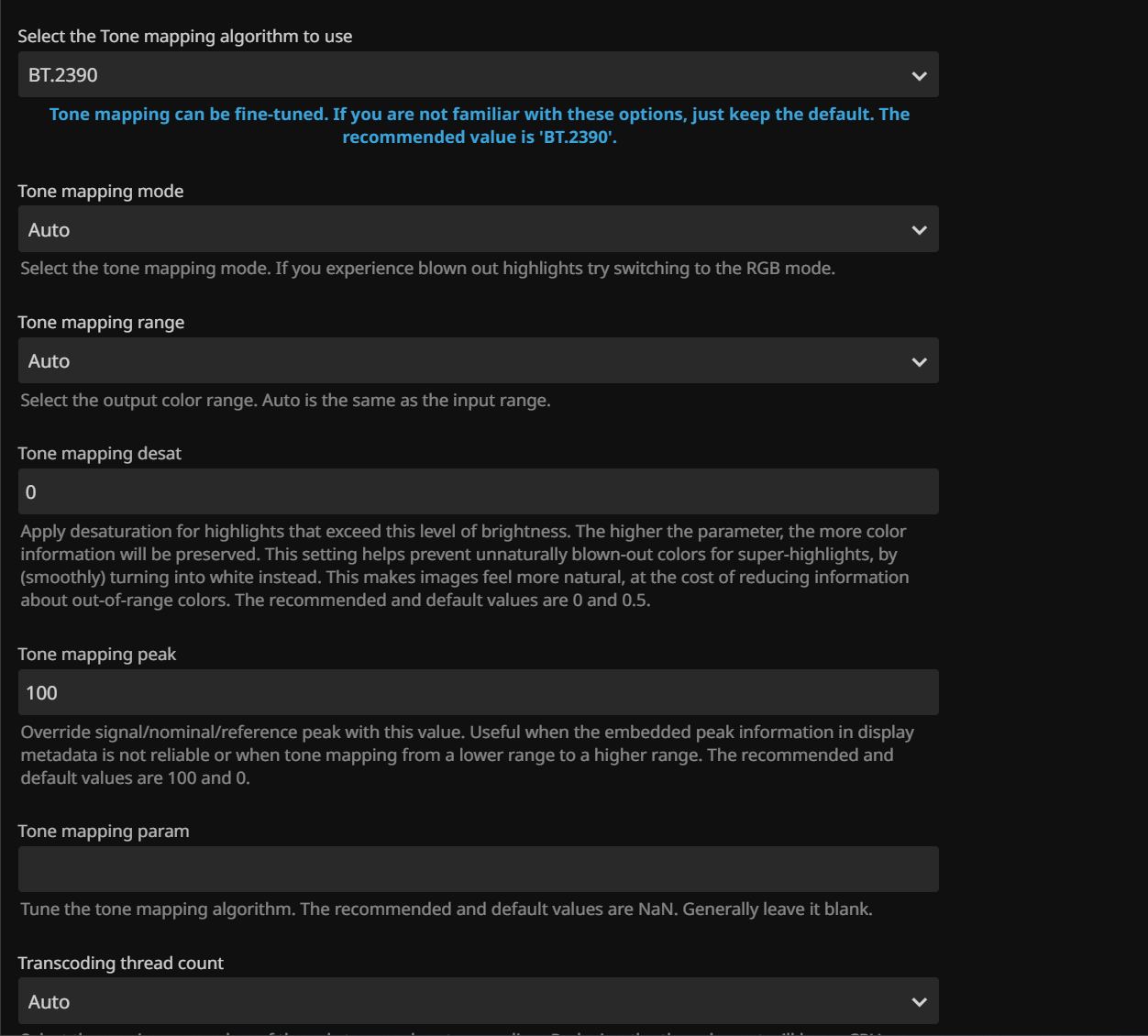1148x1036 pixels.
Task: Click the empty Tone mapping param field
Action: (x=478, y=869)
